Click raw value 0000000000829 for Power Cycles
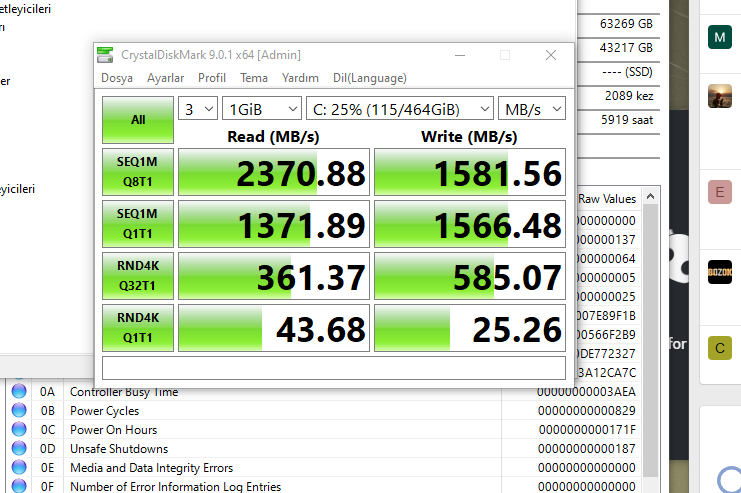 pos(586,411)
